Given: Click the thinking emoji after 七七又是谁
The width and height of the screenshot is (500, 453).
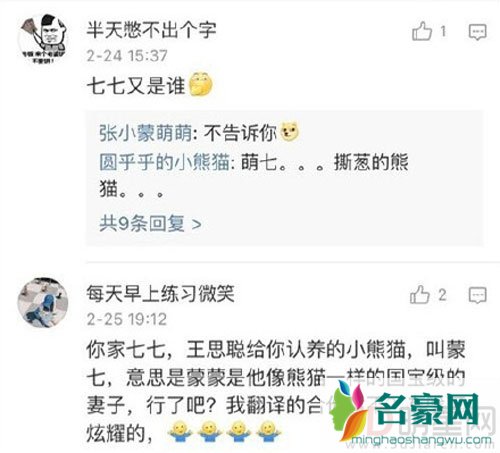Looking at the screenshot, I should click(201, 84).
